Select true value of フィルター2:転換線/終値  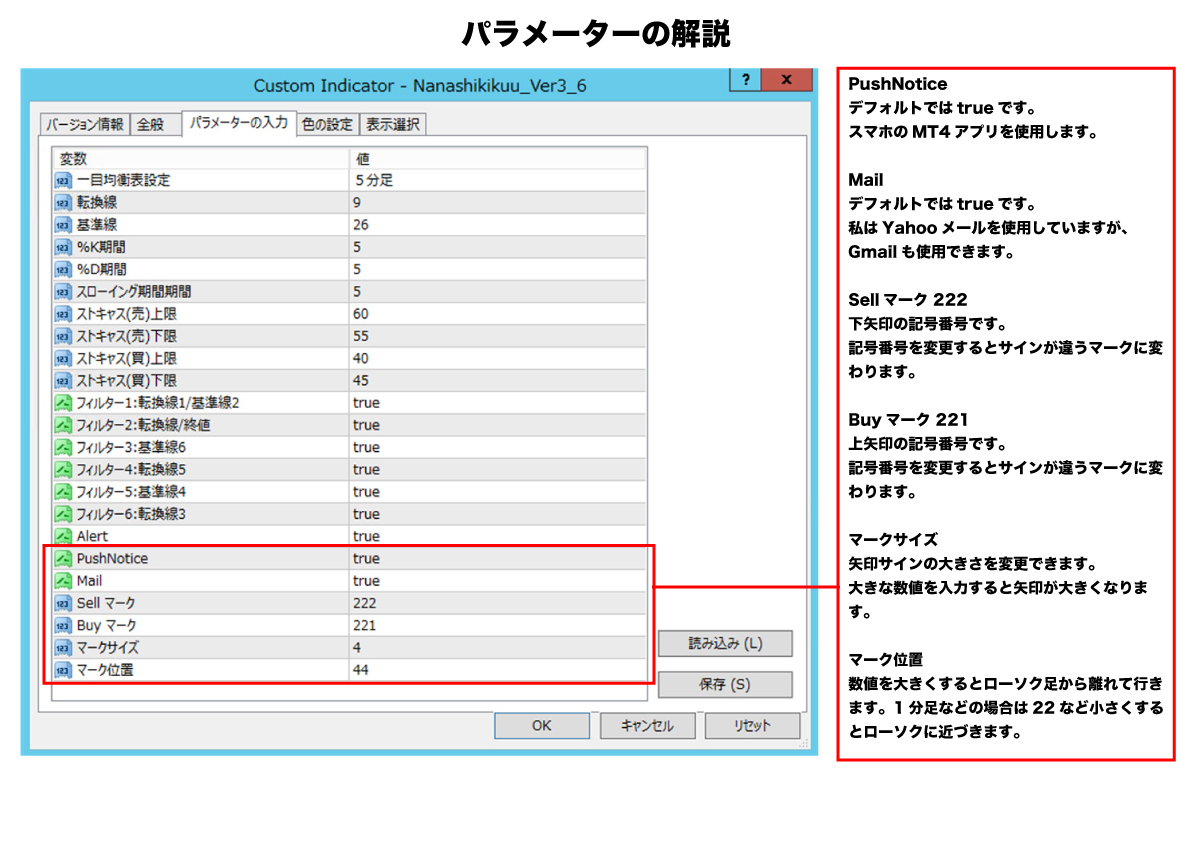tap(366, 425)
